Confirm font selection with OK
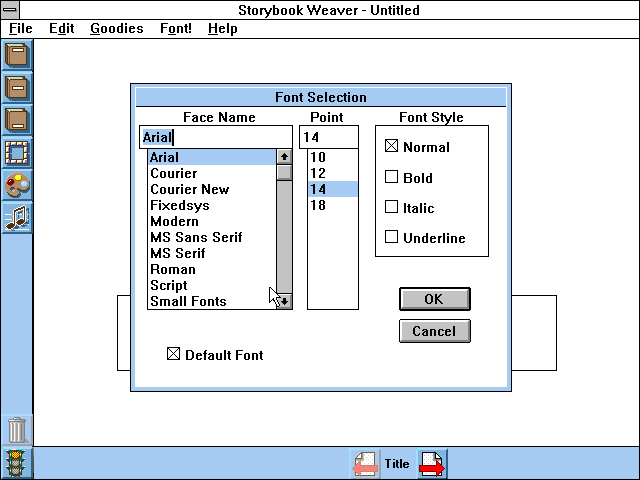 (x=435, y=299)
